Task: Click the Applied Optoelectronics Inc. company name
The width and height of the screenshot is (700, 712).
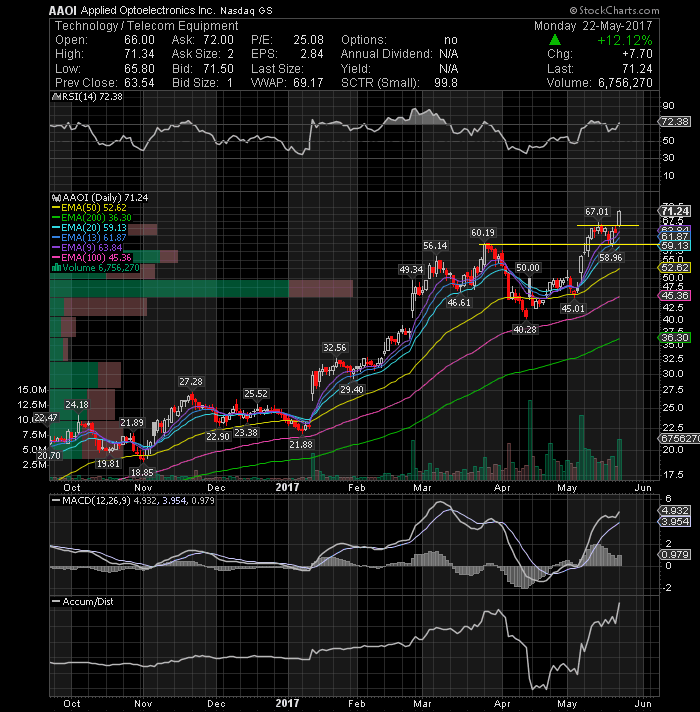Action: click(x=148, y=10)
